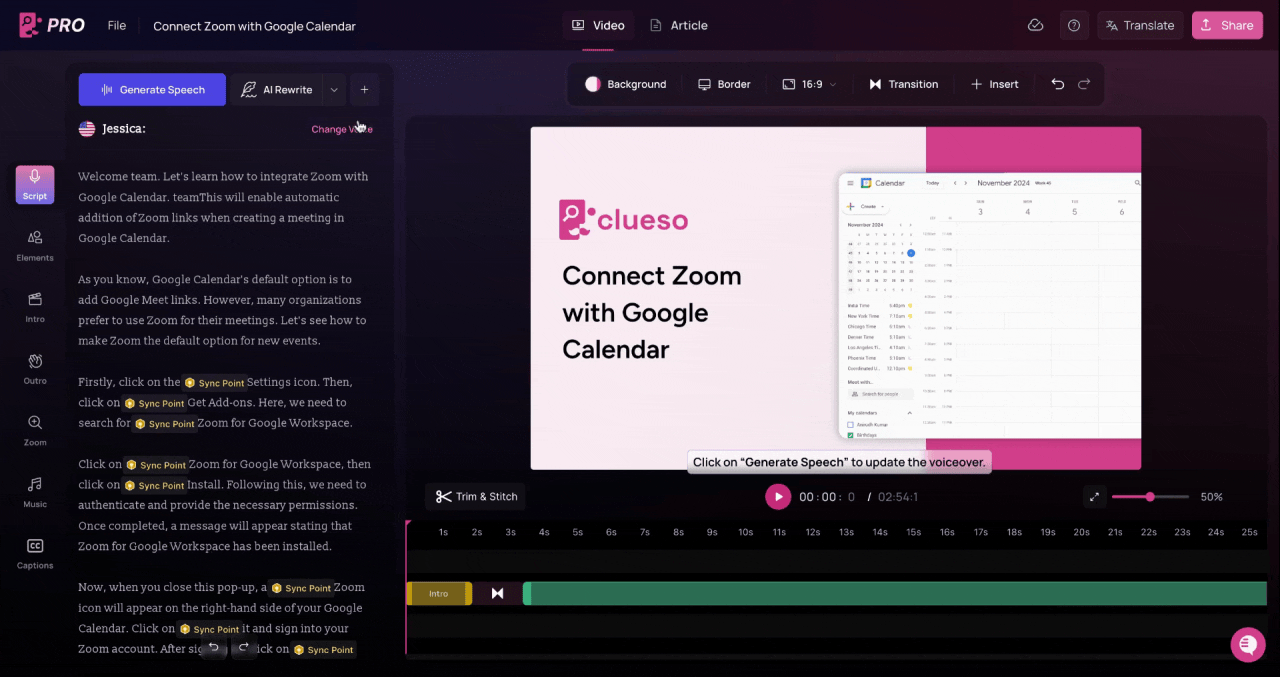
Task: Play the video preview
Action: point(778,497)
